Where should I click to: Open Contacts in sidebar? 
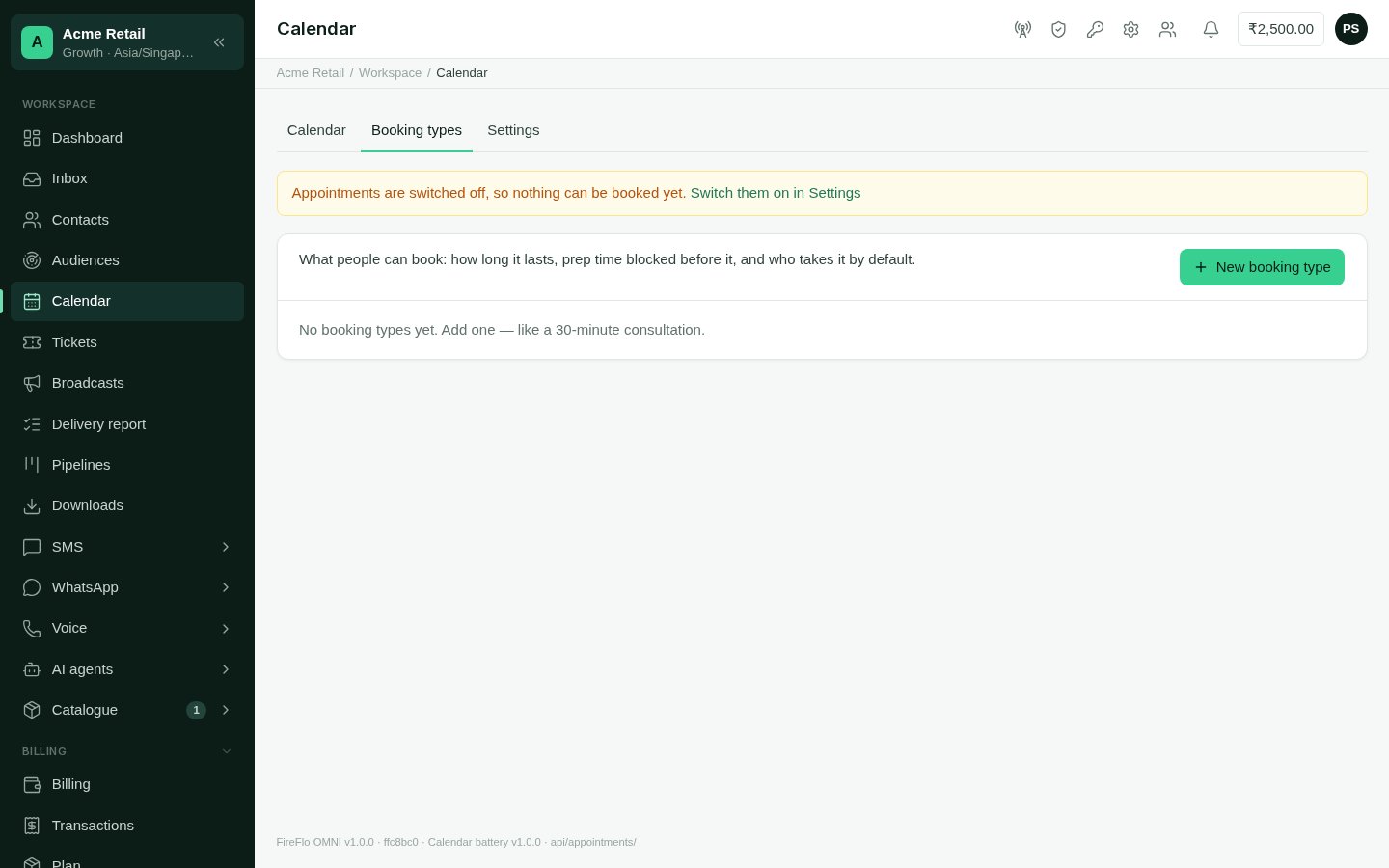coord(127,220)
